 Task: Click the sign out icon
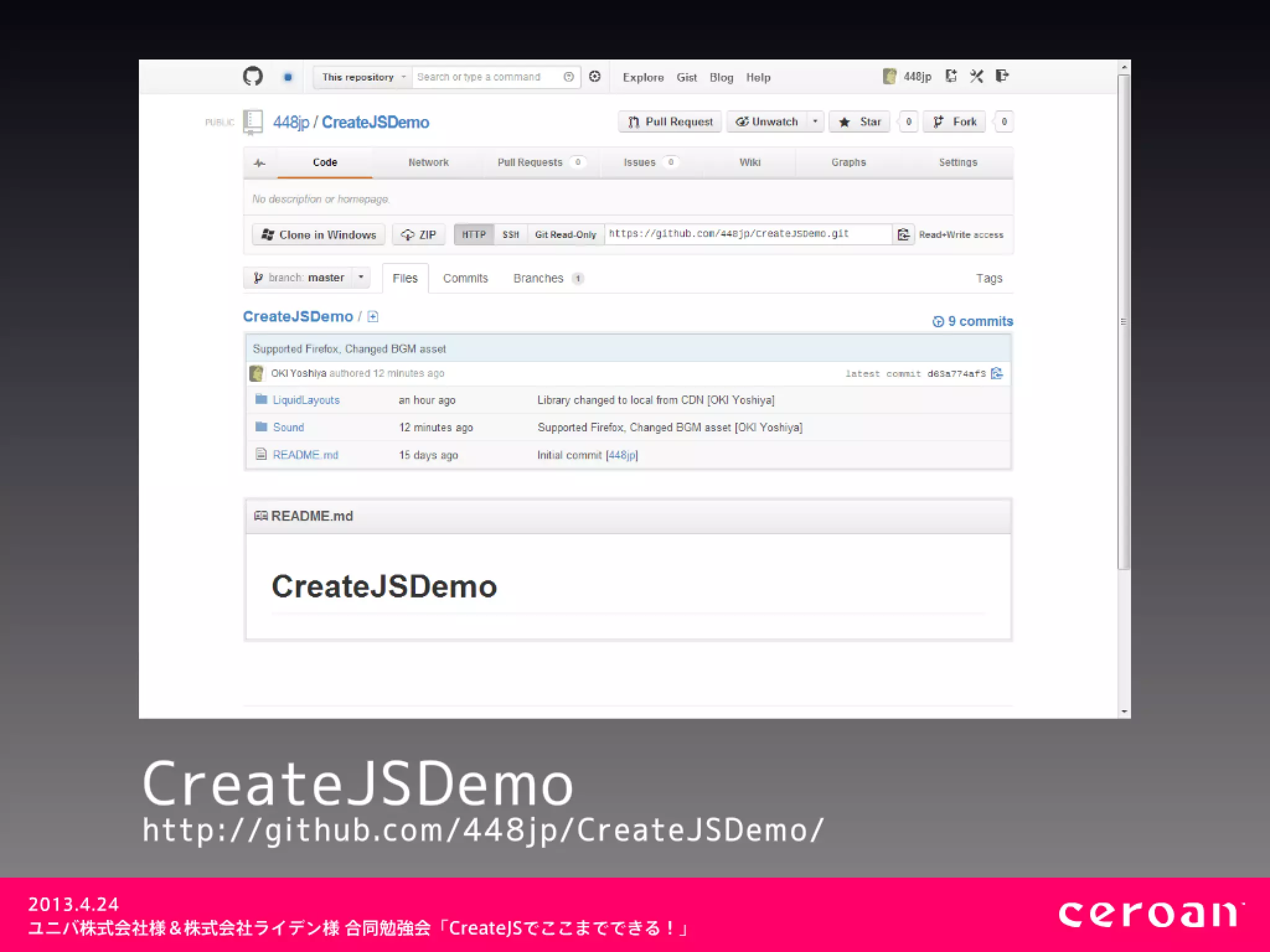point(1002,76)
